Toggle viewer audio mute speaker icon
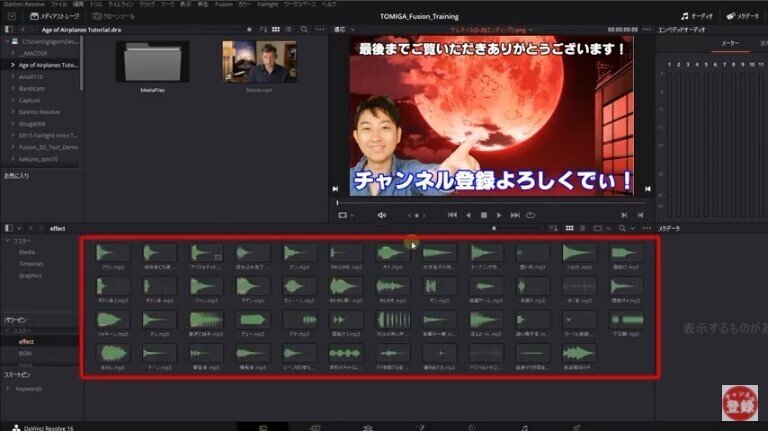769x433 pixels. [382, 215]
